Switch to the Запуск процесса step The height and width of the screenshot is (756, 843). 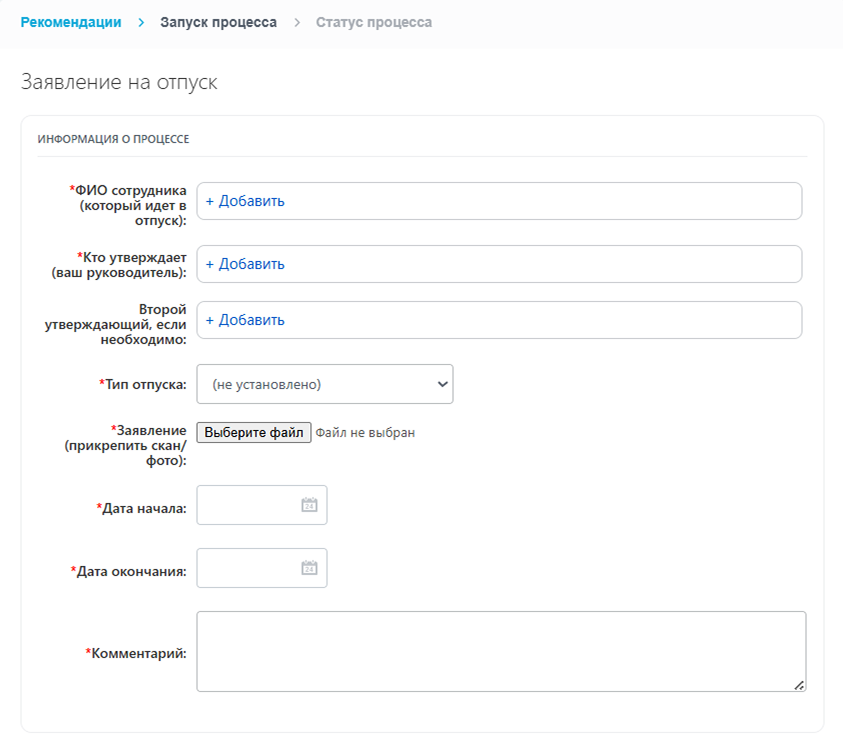tap(218, 22)
